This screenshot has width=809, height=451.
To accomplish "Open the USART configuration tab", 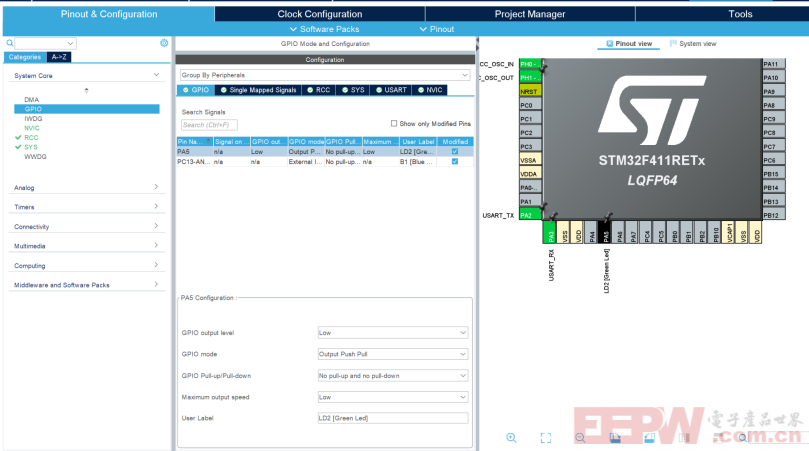I will [391, 90].
